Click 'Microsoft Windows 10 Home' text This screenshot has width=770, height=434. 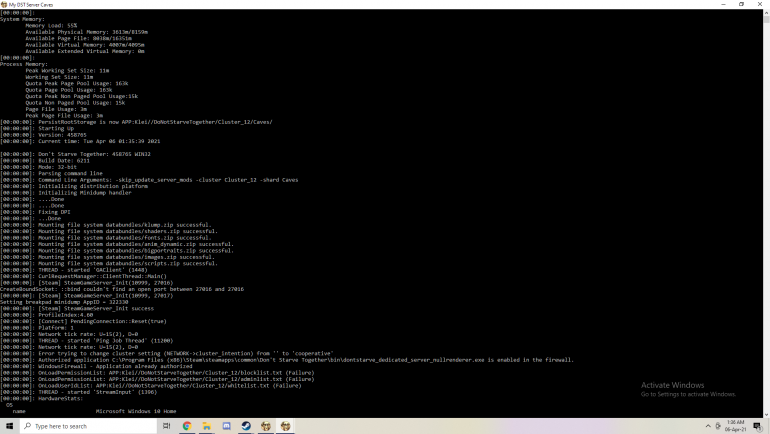(x=136, y=411)
